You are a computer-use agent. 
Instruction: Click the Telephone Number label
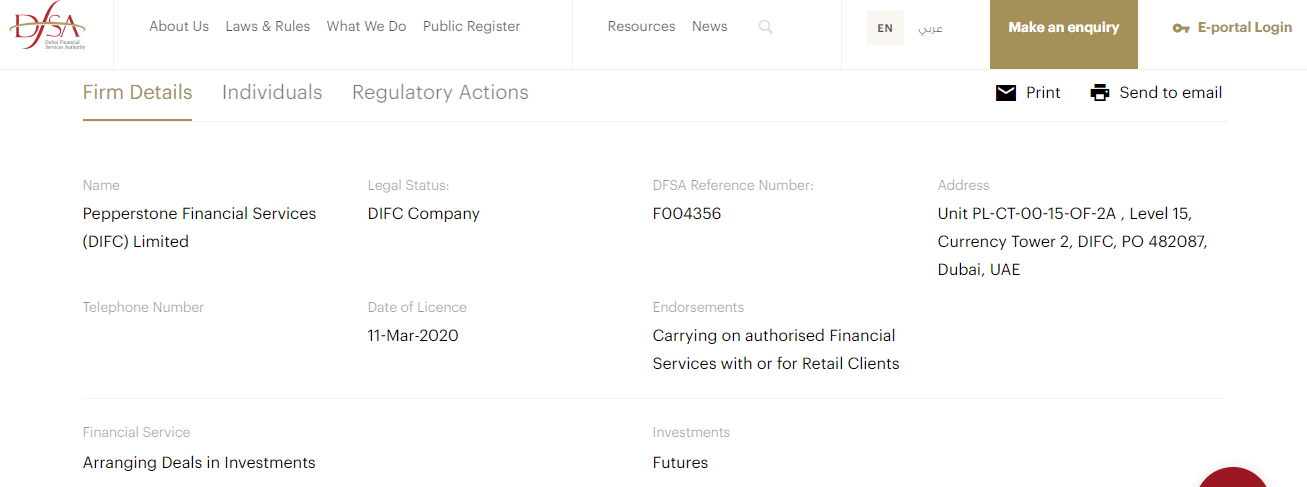143,308
